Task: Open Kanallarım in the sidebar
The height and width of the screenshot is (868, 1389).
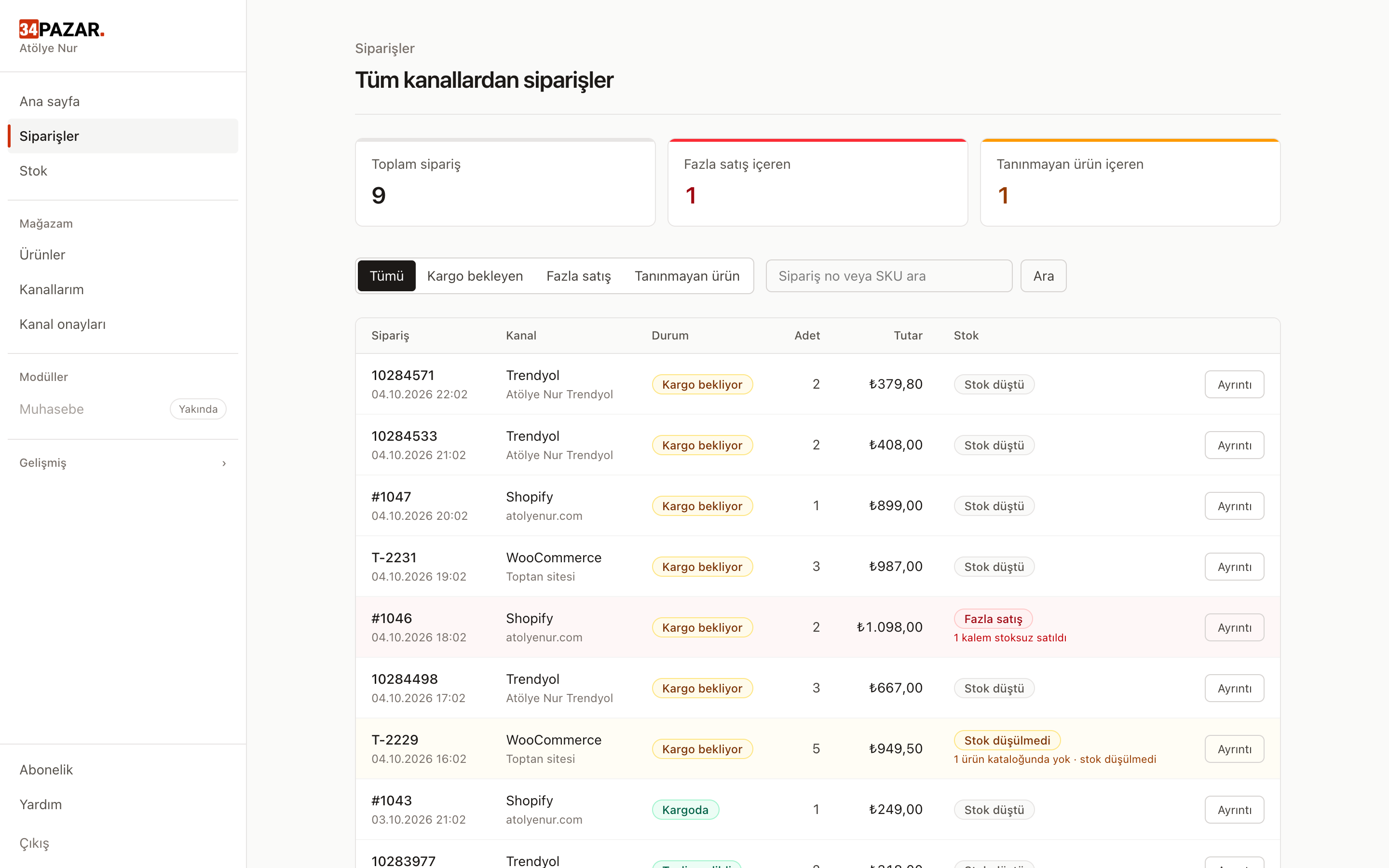Action: [x=123, y=289]
